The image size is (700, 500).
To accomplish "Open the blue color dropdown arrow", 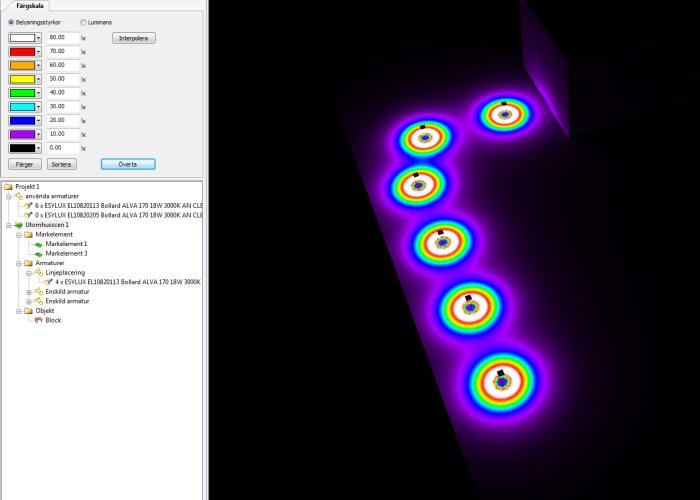I will pos(38,121).
